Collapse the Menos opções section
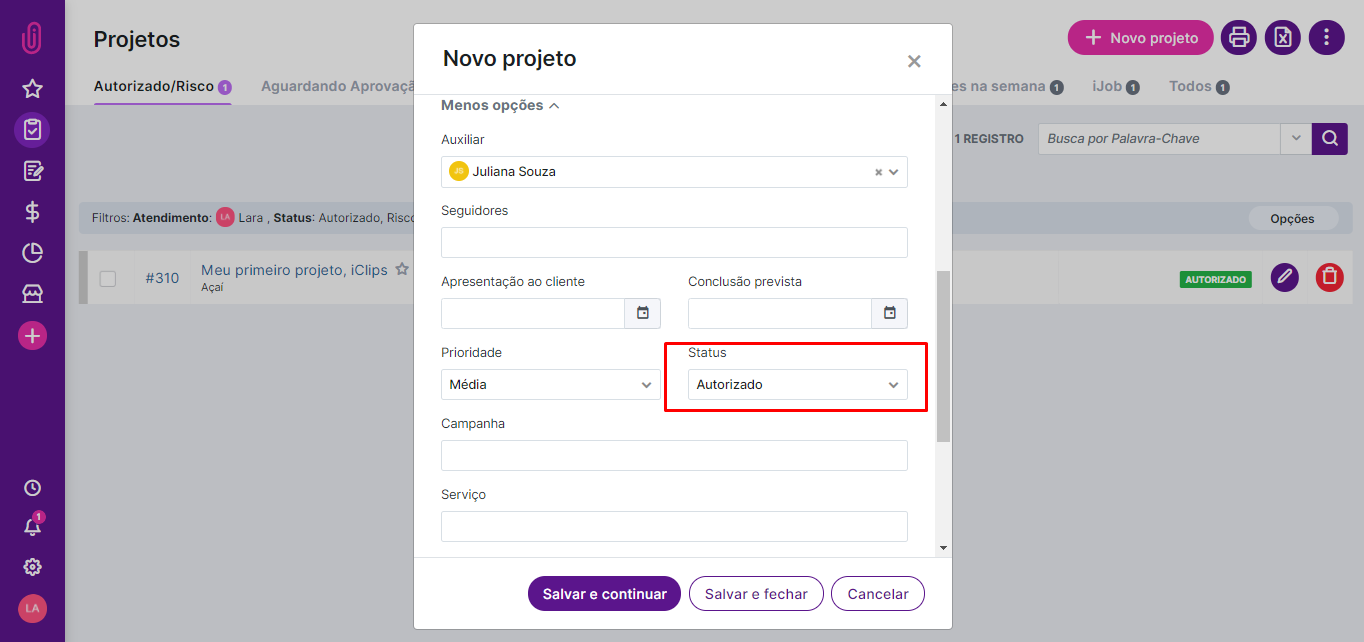The height and width of the screenshot is (642, 1364). (x=500, y=105)
